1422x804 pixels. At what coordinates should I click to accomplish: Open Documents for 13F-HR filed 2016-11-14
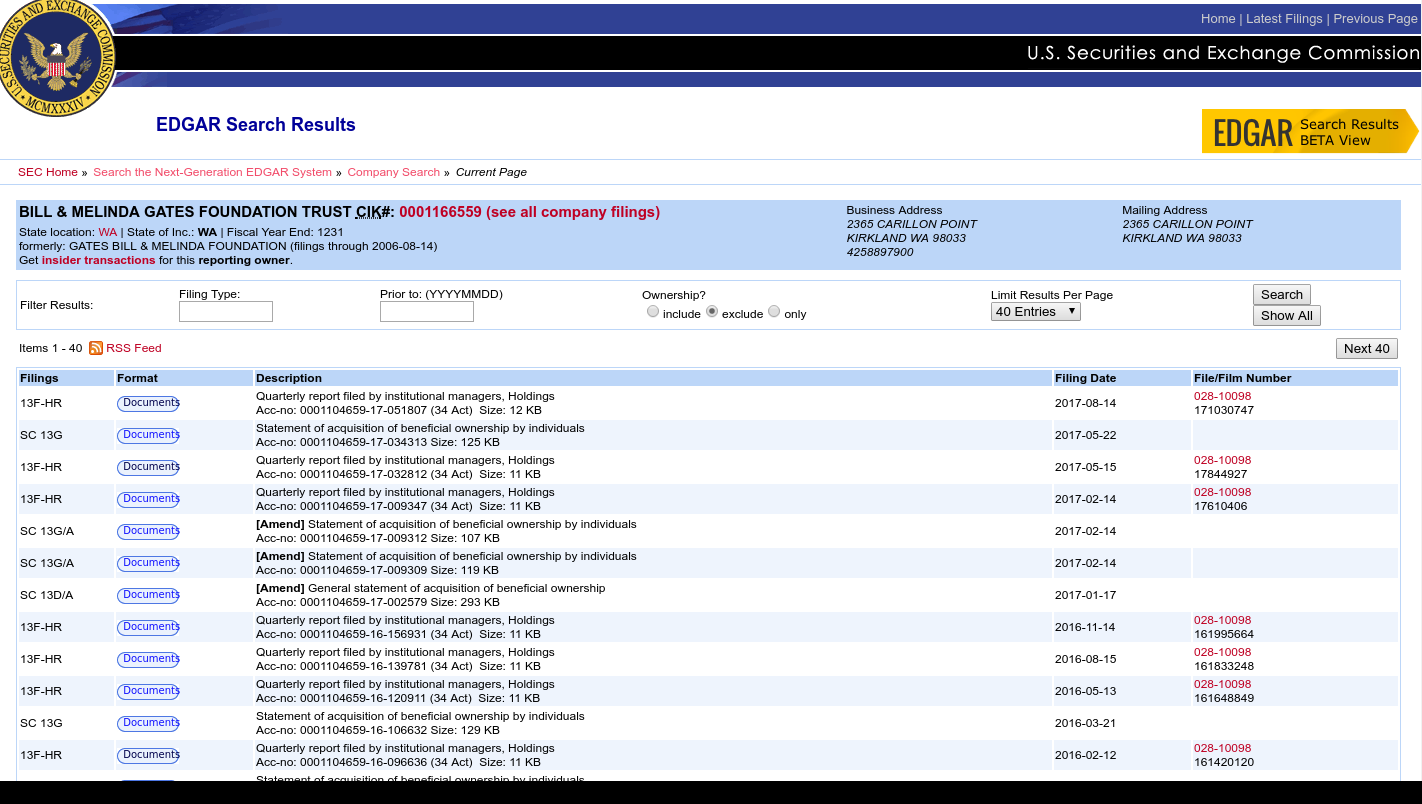pos(148,627)
